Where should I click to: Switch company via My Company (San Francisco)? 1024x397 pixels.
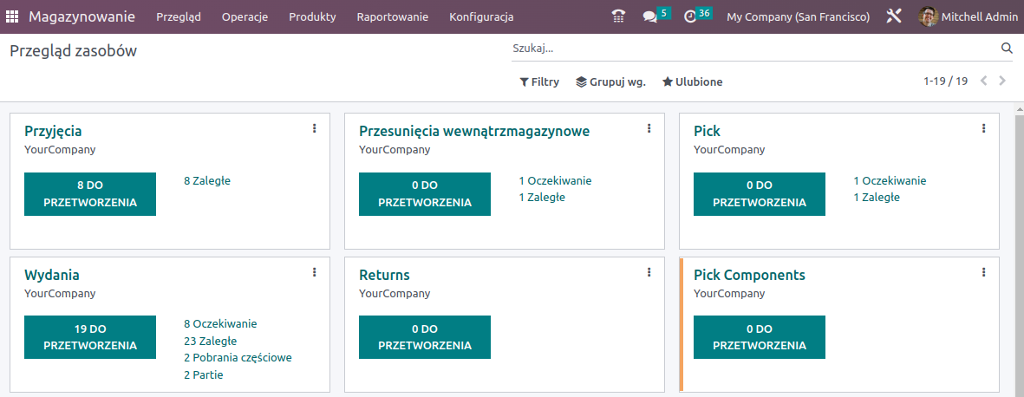[x=798, y=17]
